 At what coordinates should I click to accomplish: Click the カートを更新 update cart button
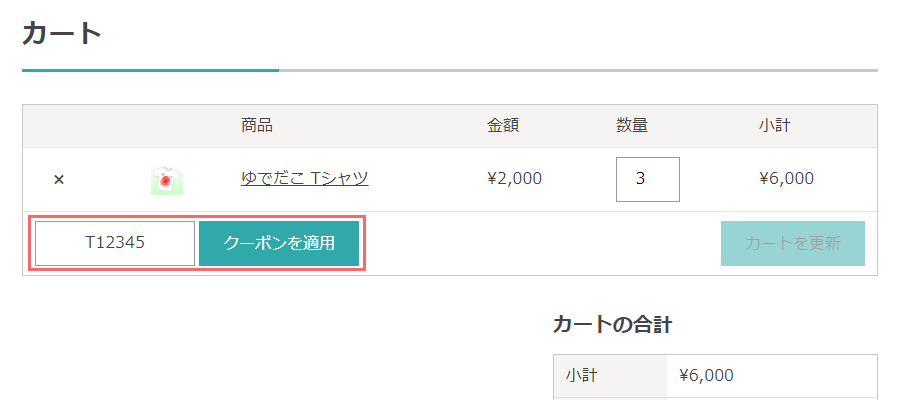(793, 244)
